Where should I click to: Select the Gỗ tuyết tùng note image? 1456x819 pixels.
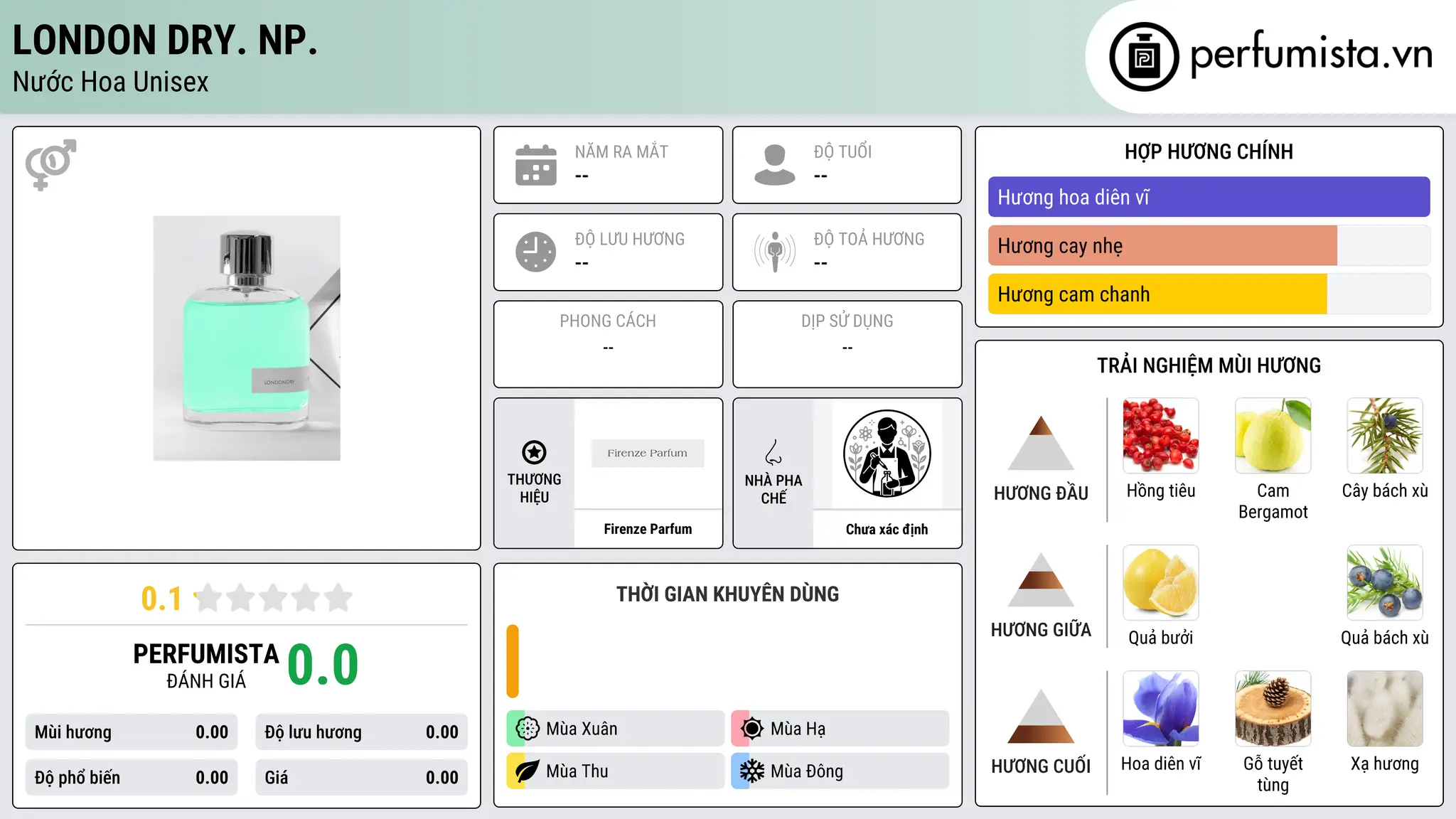[1273, 709]
